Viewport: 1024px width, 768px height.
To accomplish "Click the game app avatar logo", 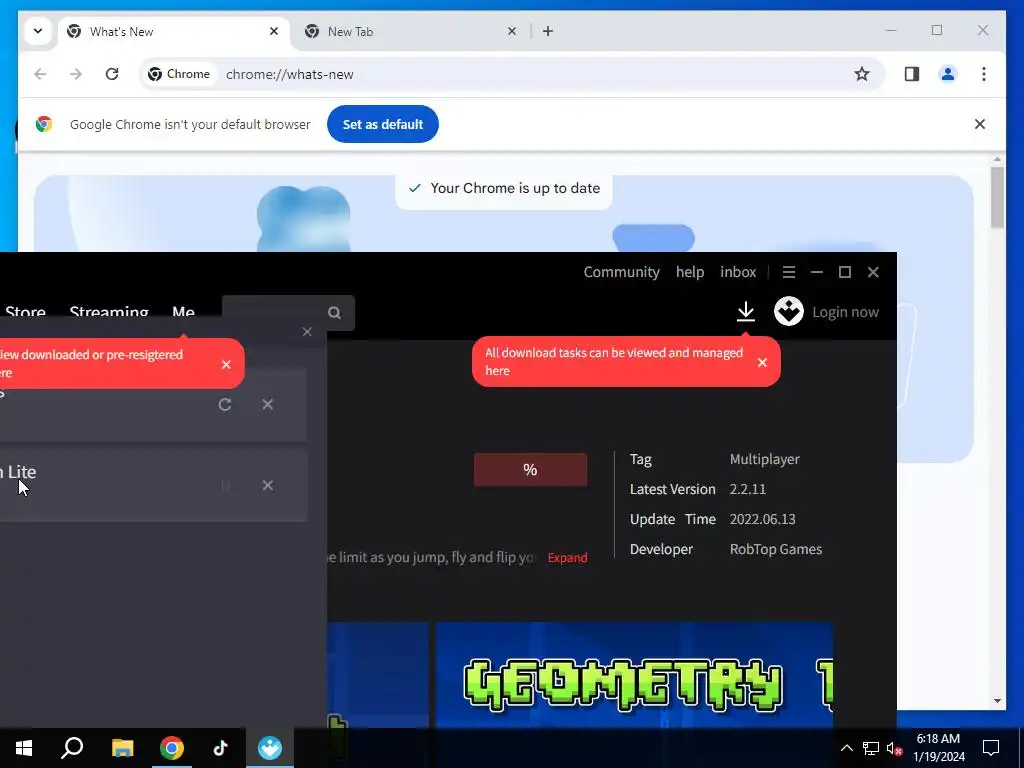I will coord(789,312).
